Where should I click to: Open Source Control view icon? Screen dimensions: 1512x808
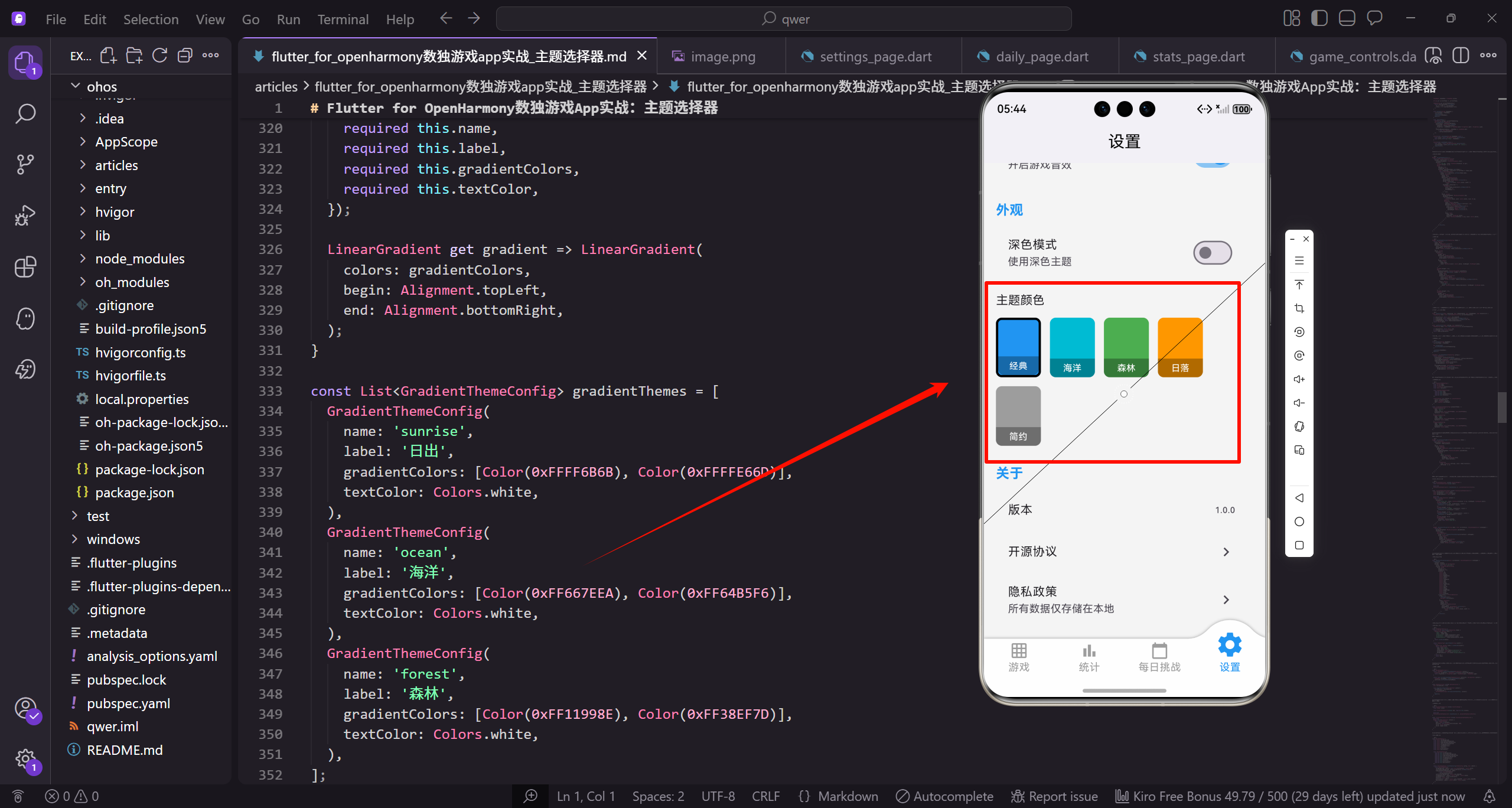click(x=25, y=164)
